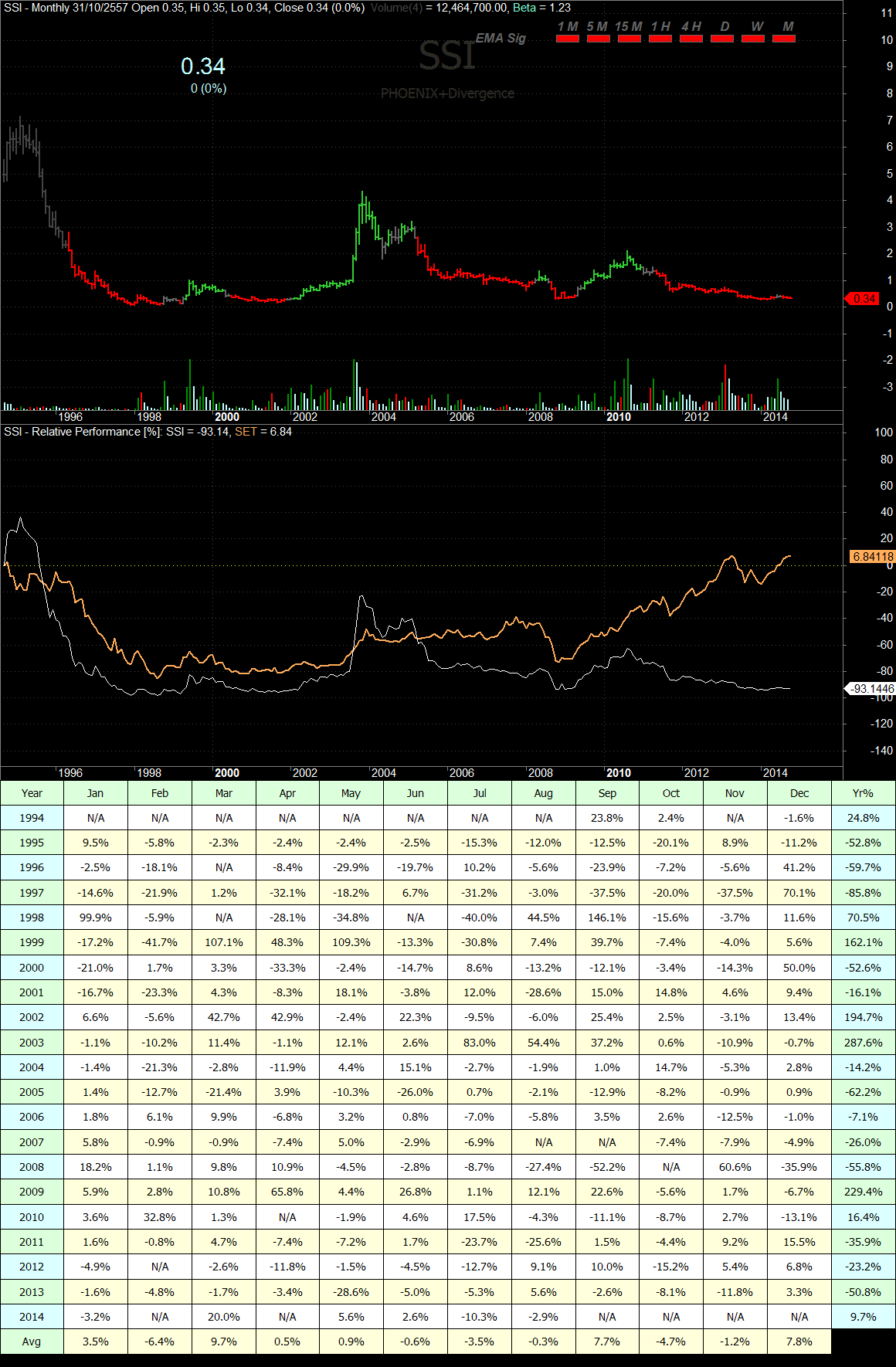Click the 287.6% yearly cell for 2003
Image resolution: width=896 pixels, height=1367 pixels.
(863, 1043)
